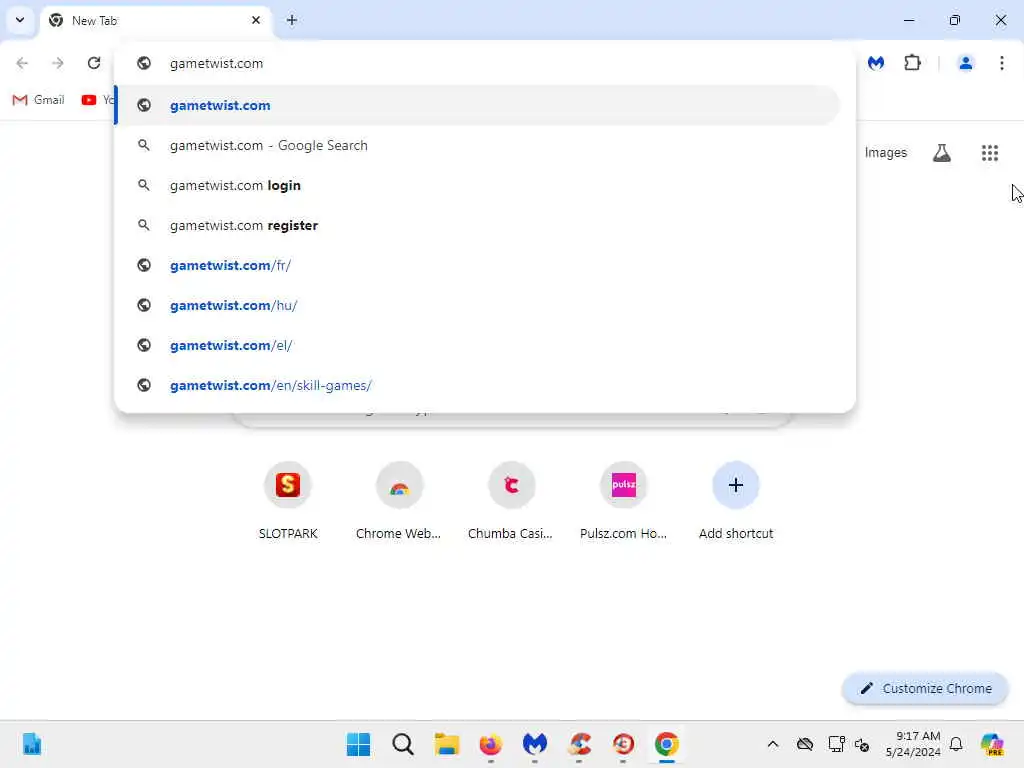Switch to Chrome taskbar icon

tap(666, 744)
